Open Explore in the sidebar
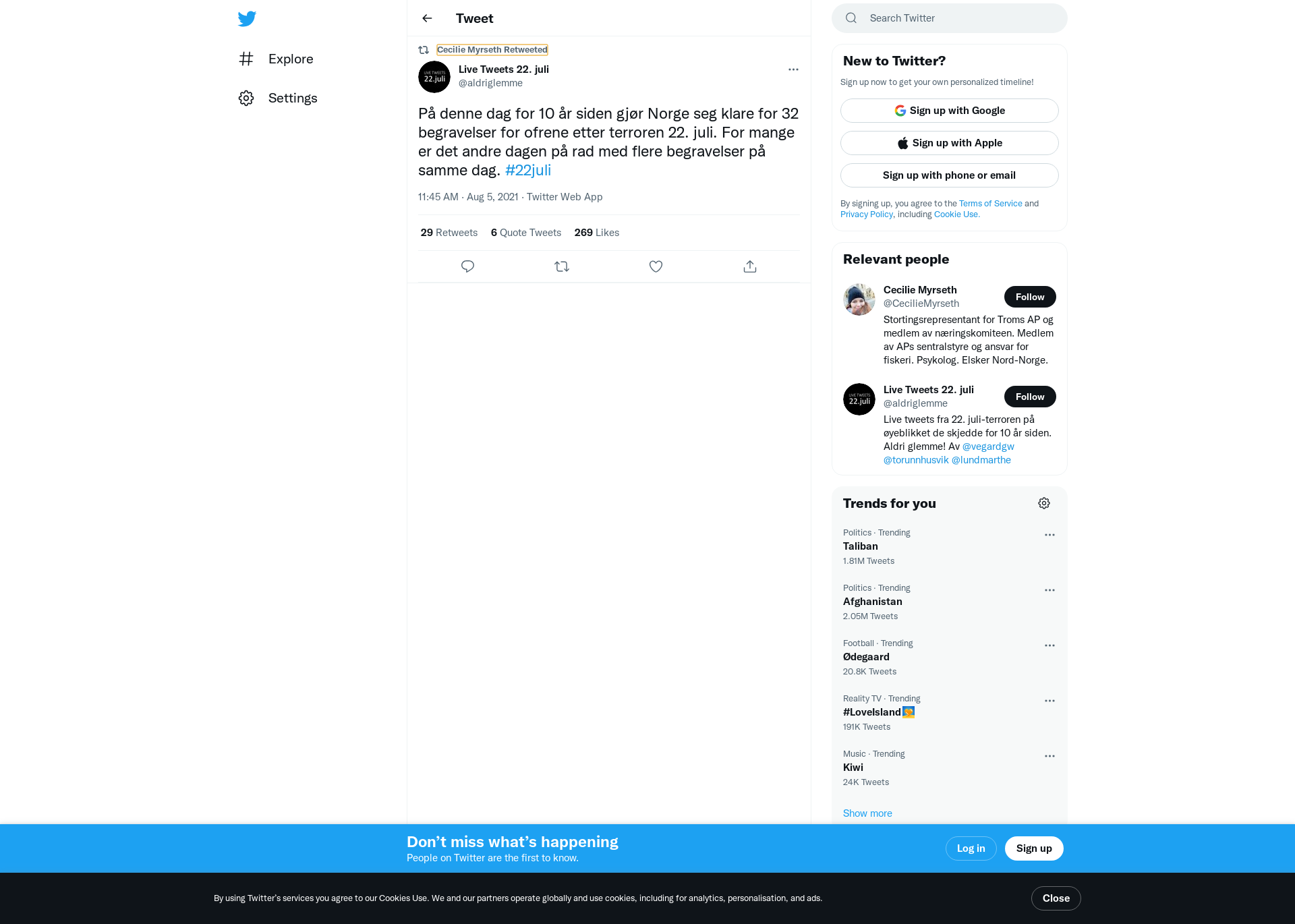The height and width of the screenshot is (924, 1295). click(x=277, y=59)
